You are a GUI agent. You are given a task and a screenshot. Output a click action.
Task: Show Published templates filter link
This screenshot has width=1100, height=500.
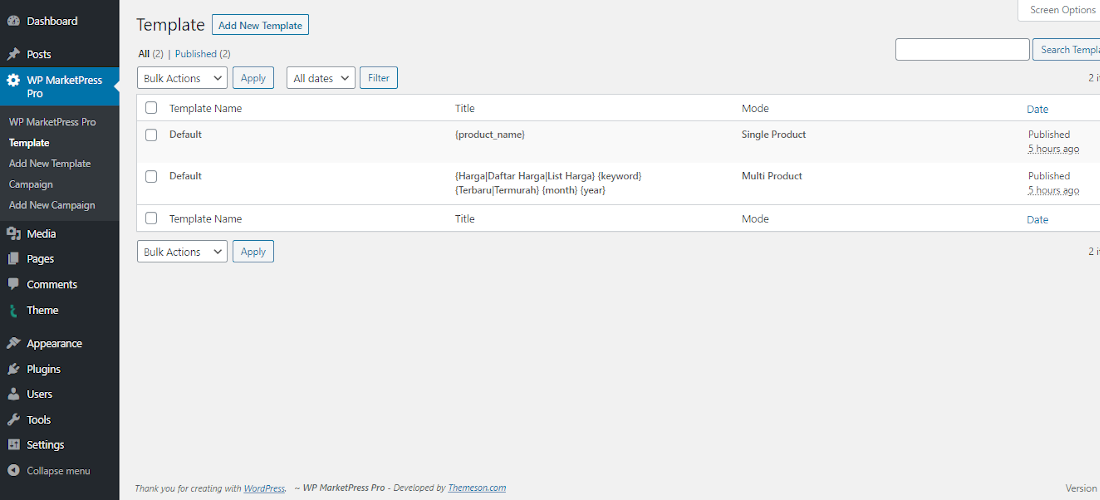click(196, 53)
